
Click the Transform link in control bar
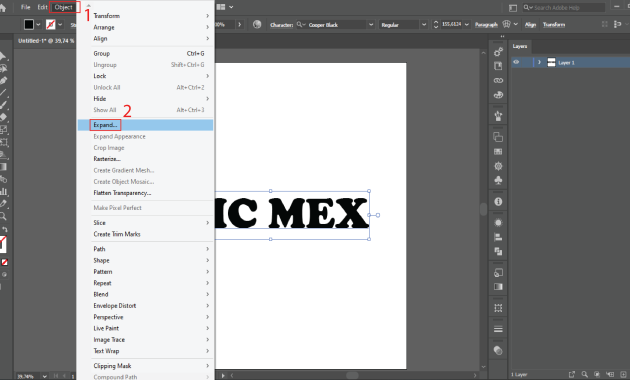554,25
